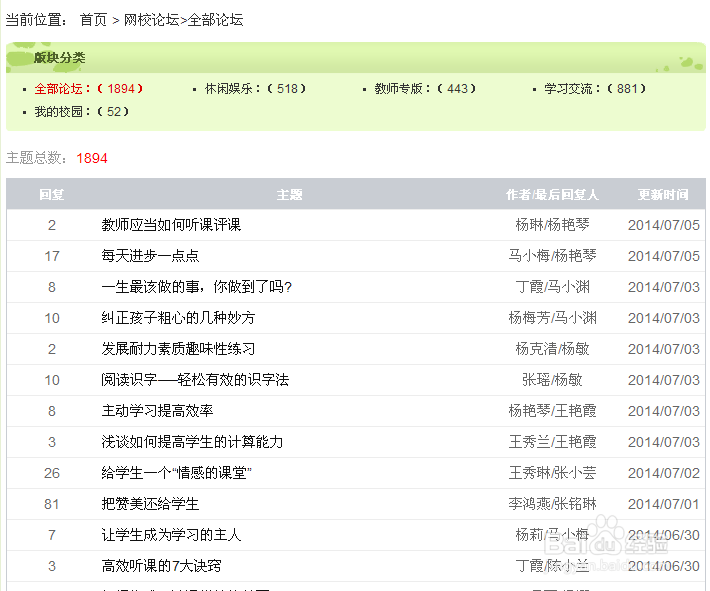View the 把赞美还给学生 thread
This screenshot has height=591, width=710.
150,504
